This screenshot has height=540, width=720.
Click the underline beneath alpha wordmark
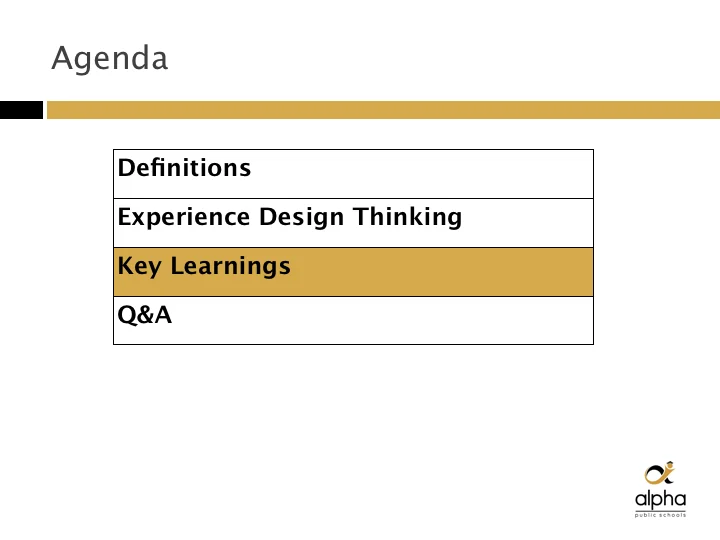660,511
